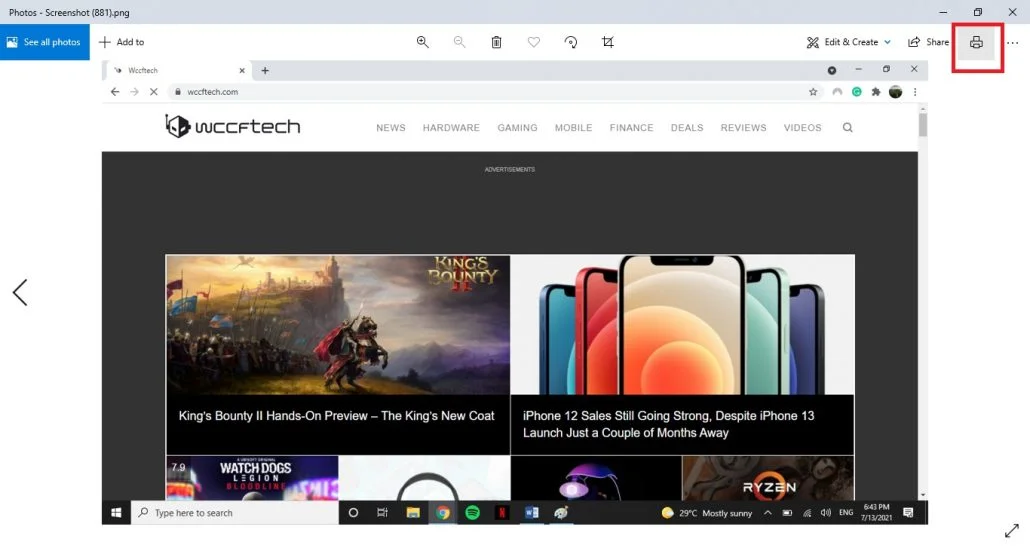Open the MOBILE navigation item
The height and width of the screenshot is (548, 1030).
[573, 127]
